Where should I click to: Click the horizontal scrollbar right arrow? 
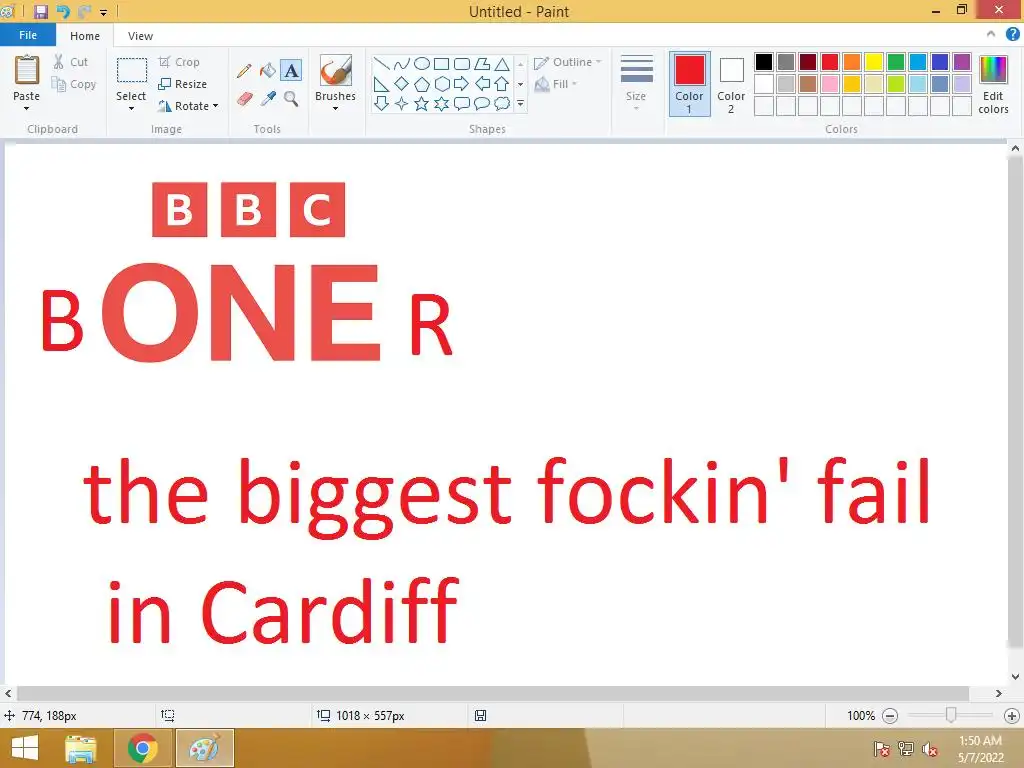click(999, 694)
